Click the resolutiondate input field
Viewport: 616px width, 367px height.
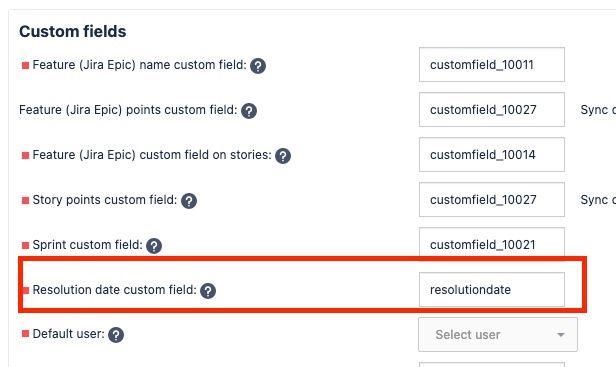492,290
